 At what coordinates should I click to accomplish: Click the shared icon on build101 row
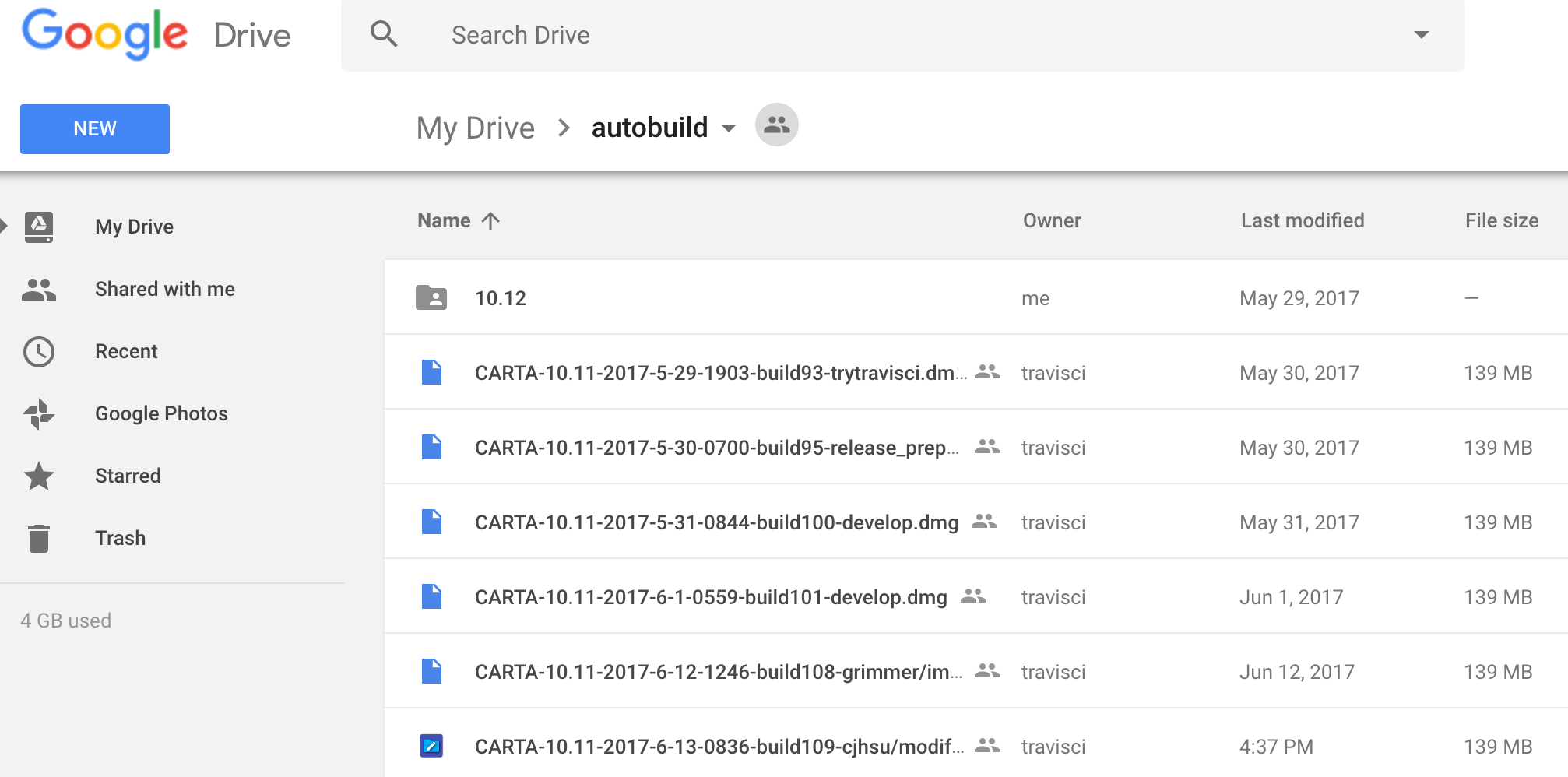click(973, 596)
